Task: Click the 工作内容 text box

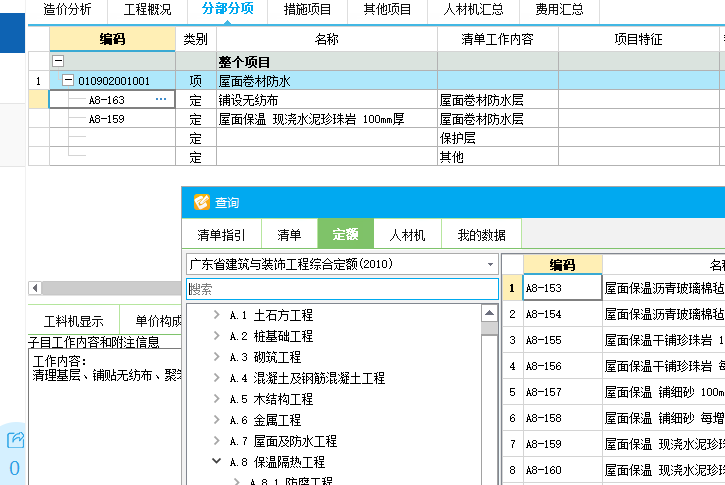Action: [x=105, y=417]
